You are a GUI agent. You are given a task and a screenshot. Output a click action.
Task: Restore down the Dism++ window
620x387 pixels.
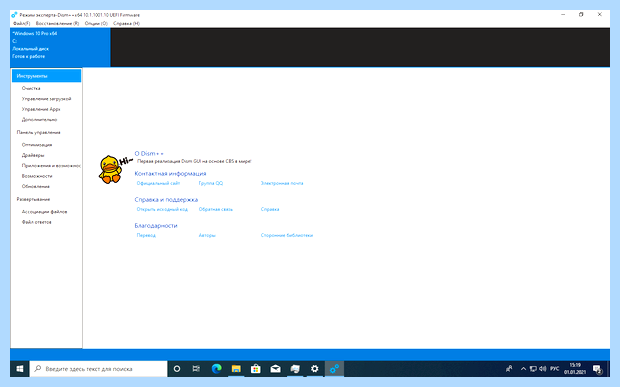click(581, 15)
